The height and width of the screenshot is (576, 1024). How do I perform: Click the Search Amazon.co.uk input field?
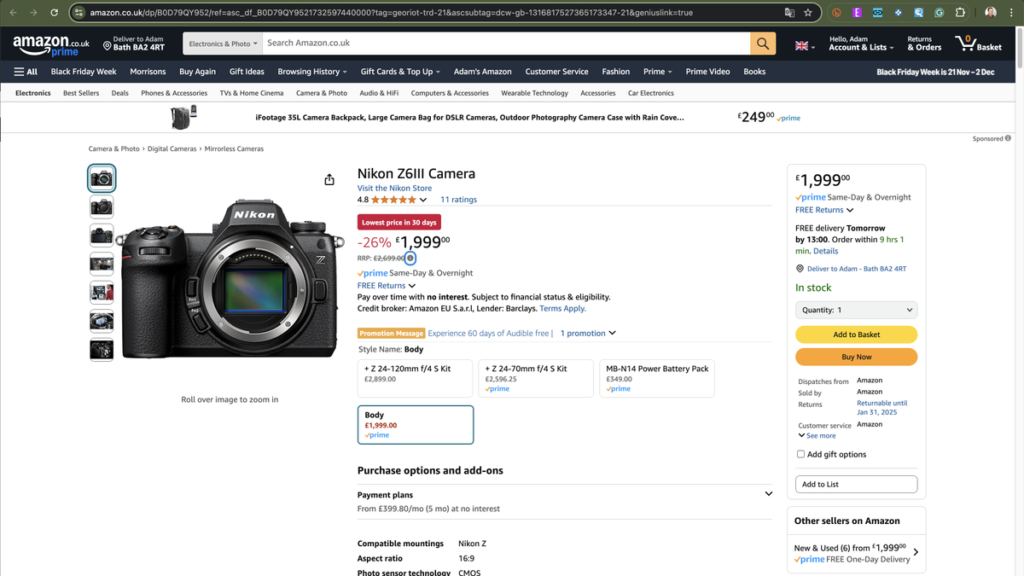pyautogui.click(x=505, y=43)
